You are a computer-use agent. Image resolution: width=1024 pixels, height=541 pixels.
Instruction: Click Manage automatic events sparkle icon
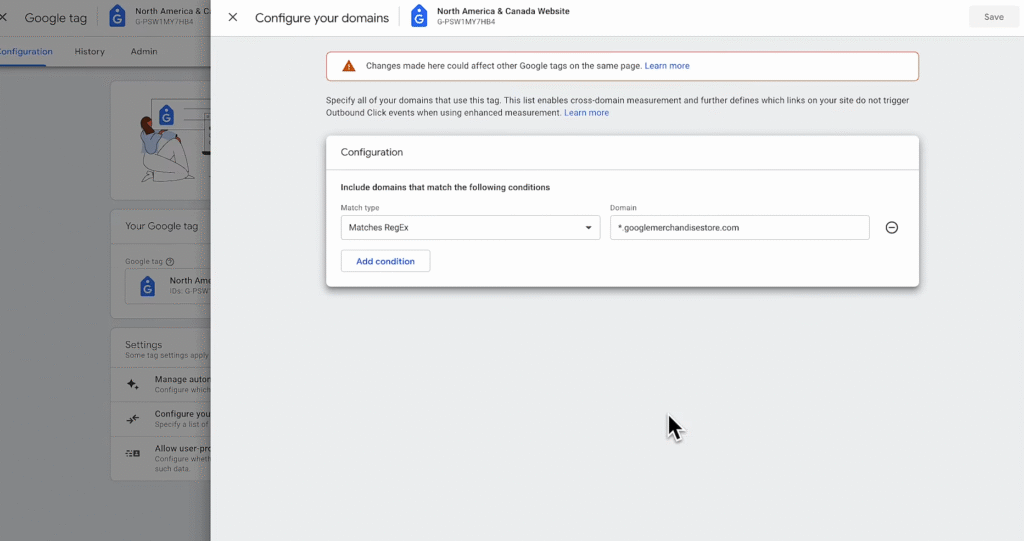[133, 384]
